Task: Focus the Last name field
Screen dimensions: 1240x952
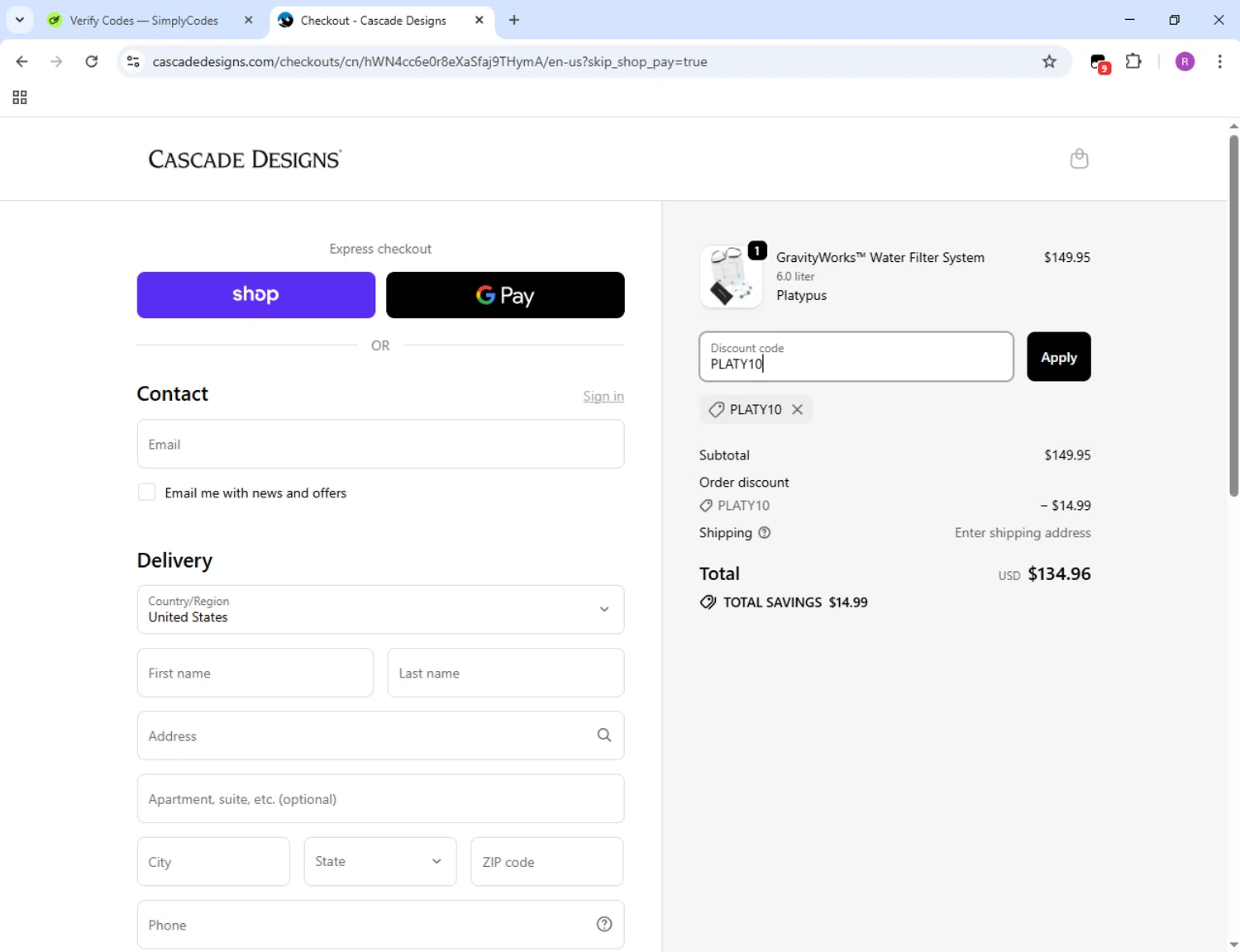Action: 506,673
